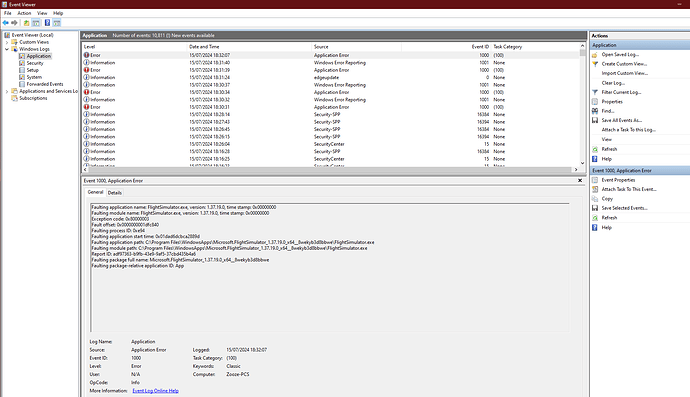Close the Event 1000 preview pane
Viewport: 690px width, 397px height.
pyautogui.click(x=580, y=180)
